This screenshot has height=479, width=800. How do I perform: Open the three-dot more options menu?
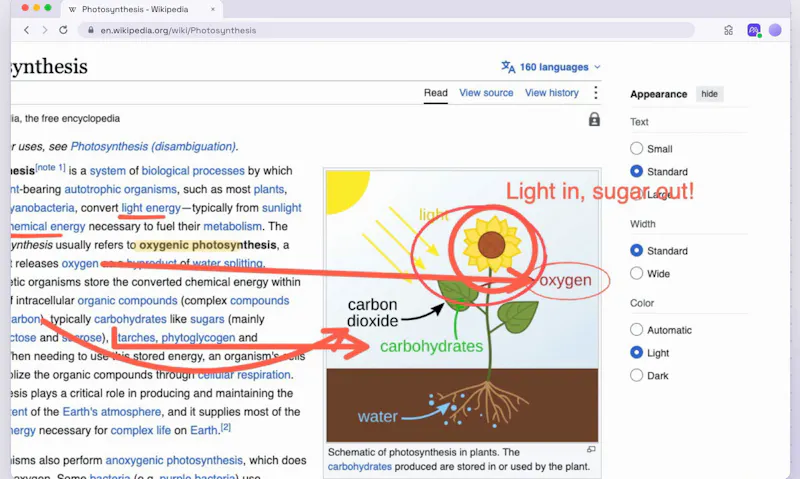pos(595,92)
